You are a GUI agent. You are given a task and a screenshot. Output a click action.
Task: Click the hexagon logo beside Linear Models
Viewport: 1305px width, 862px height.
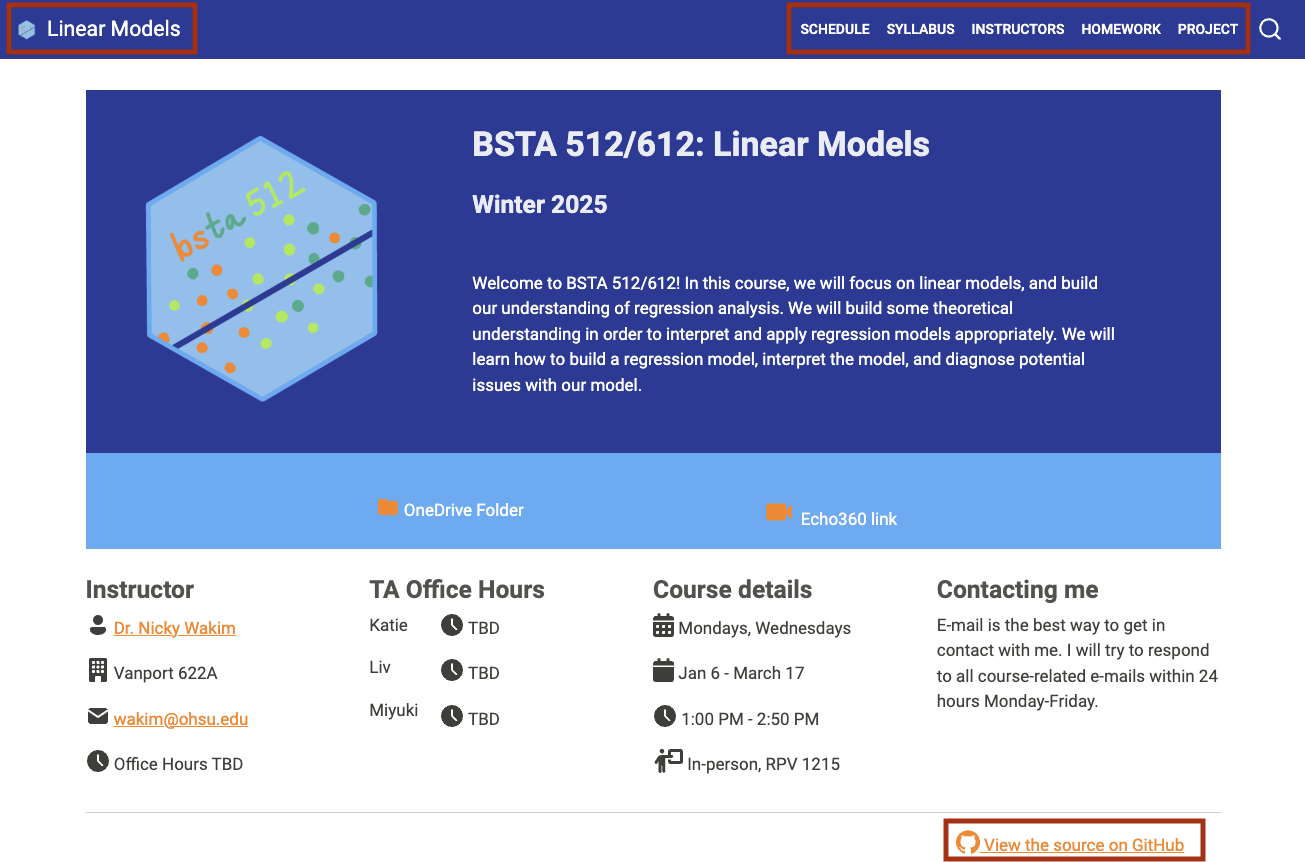coord(27,29)
